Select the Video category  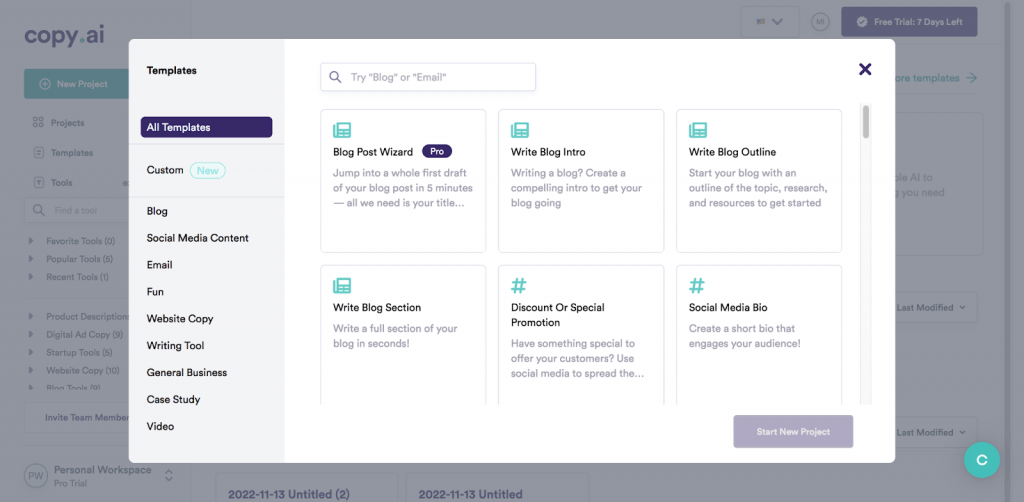[x=160, y=426]
